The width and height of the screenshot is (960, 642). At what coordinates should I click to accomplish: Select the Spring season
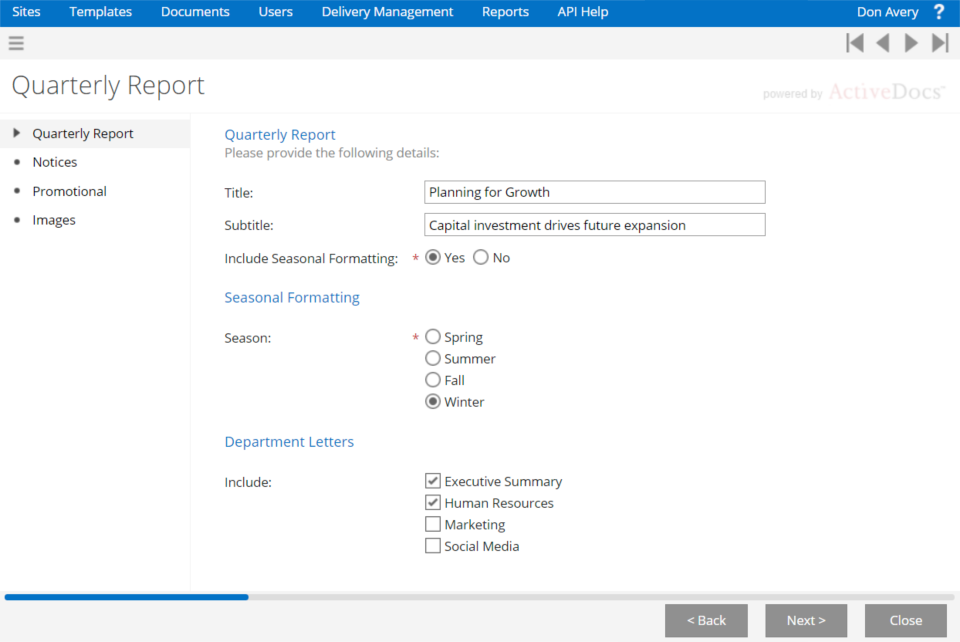pos(432,336)
